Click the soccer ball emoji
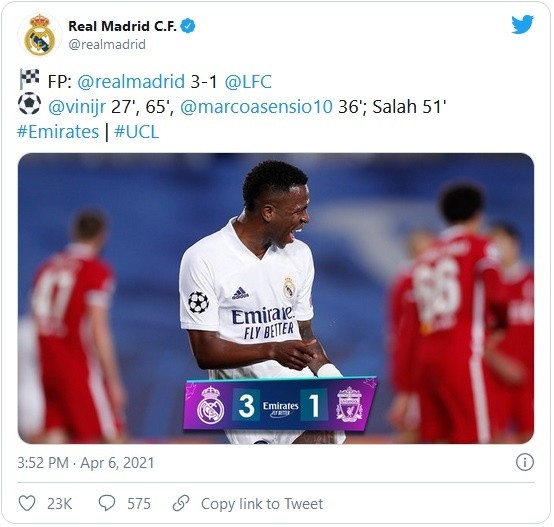Image resolution: width=554 pixels, height=527 pixels. click(29, 103)
